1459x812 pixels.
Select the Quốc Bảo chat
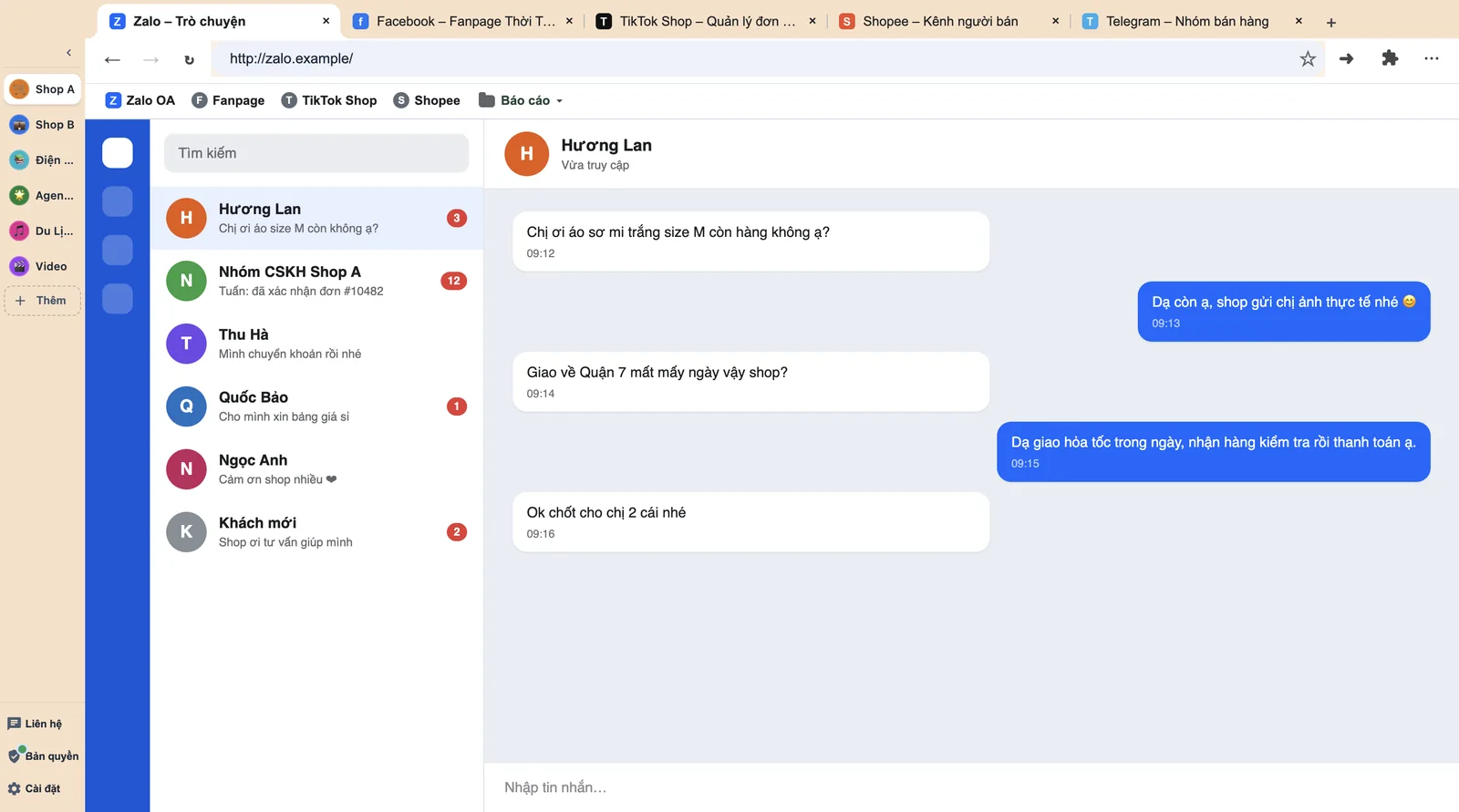(316, 406)
